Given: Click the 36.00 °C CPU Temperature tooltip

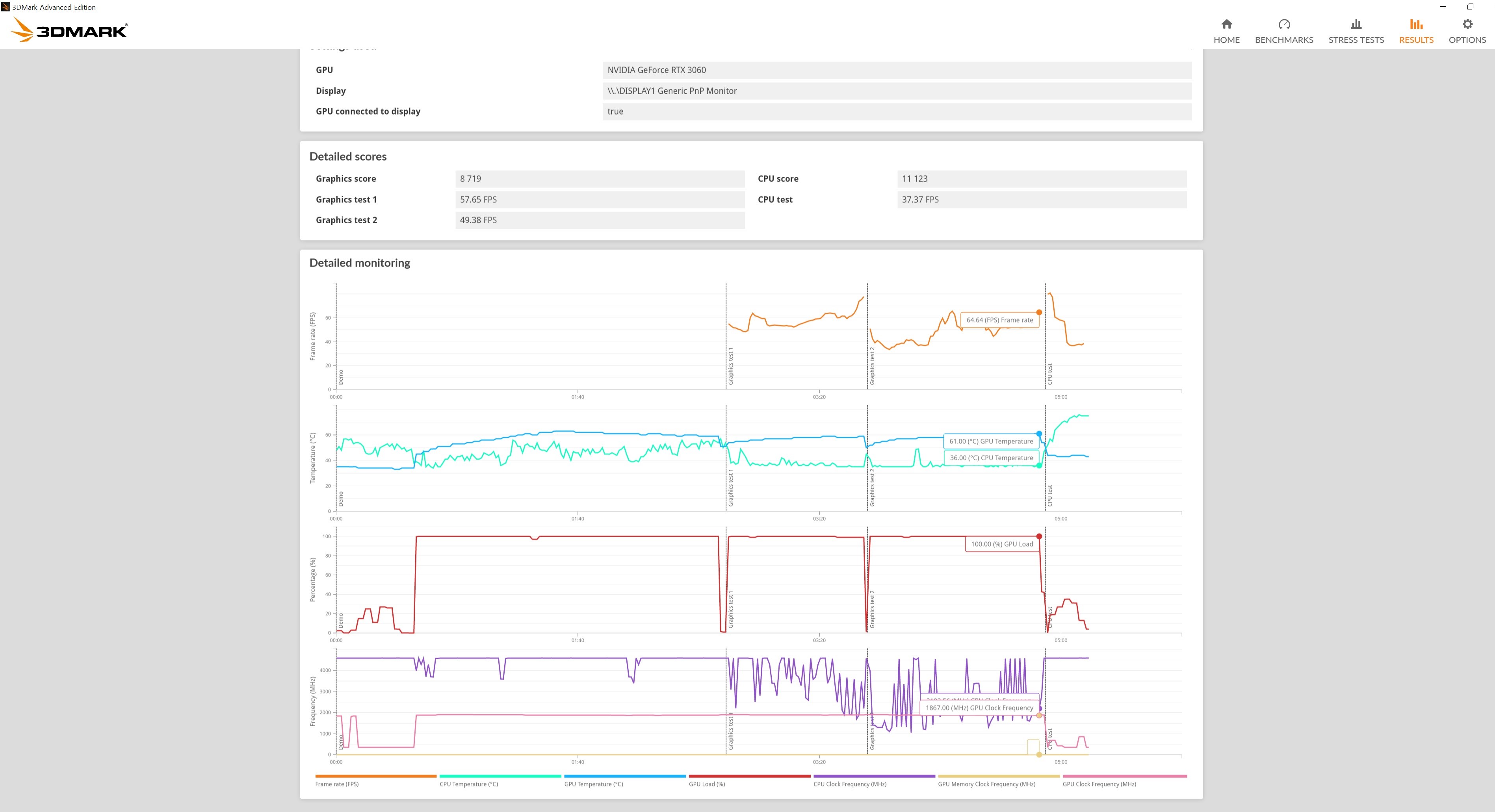Looking at the screenshot, I should [991, 458].
